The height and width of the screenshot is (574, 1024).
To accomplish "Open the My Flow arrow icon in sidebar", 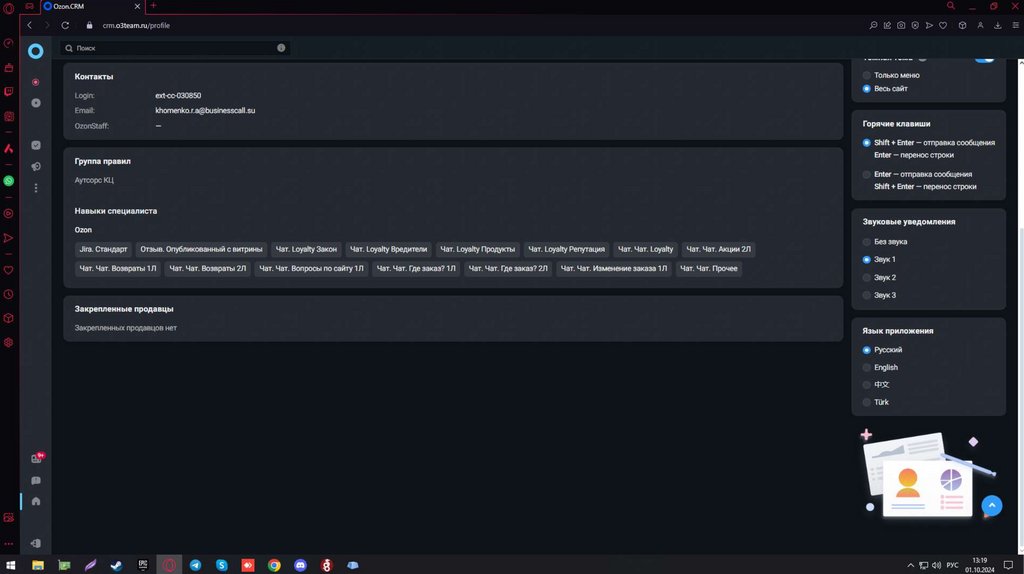I will click(8, 238).
